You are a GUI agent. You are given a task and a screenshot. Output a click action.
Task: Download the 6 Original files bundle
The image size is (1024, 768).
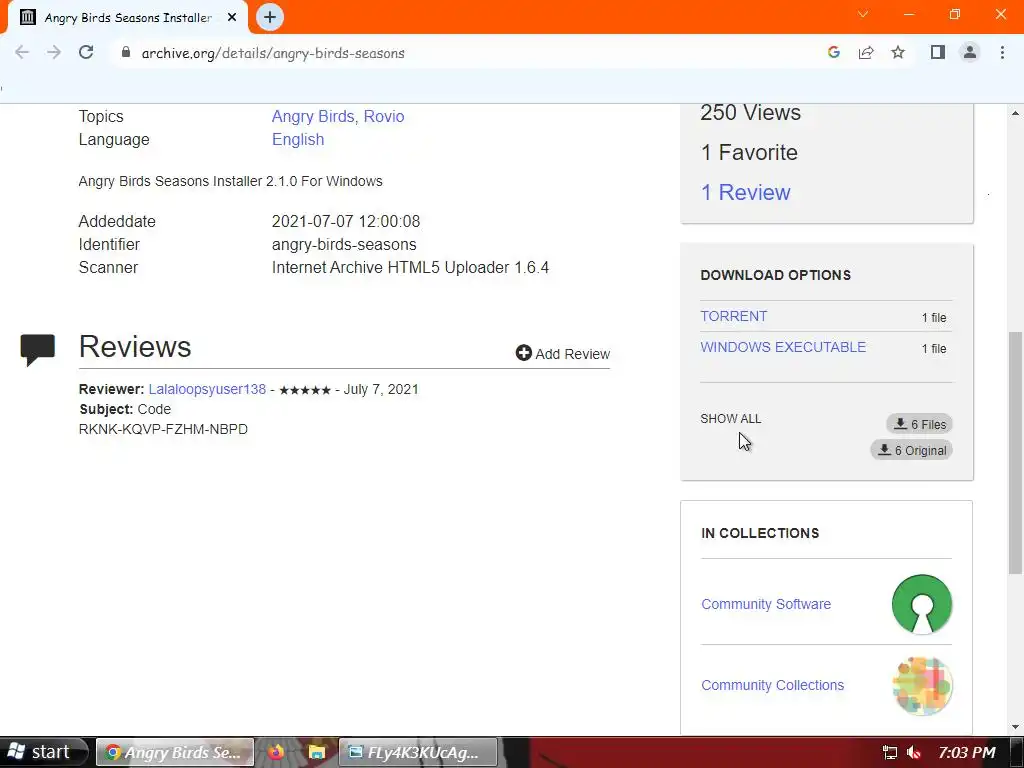coord(912,450)
